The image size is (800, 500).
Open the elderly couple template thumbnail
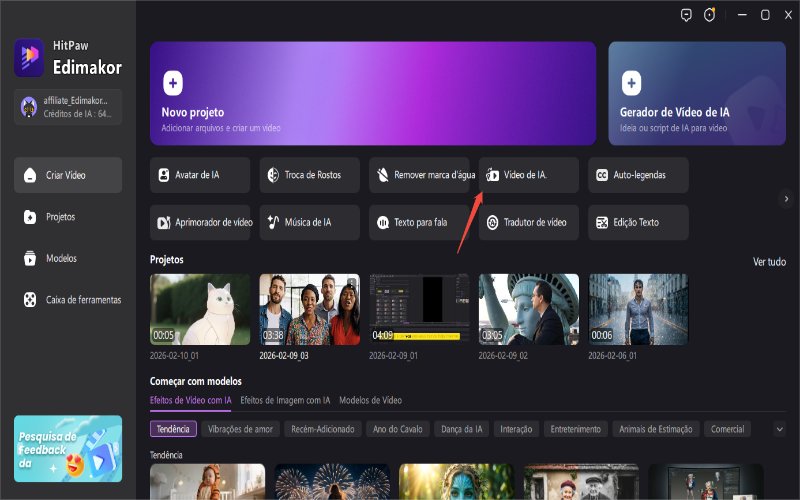pos(581,481)
